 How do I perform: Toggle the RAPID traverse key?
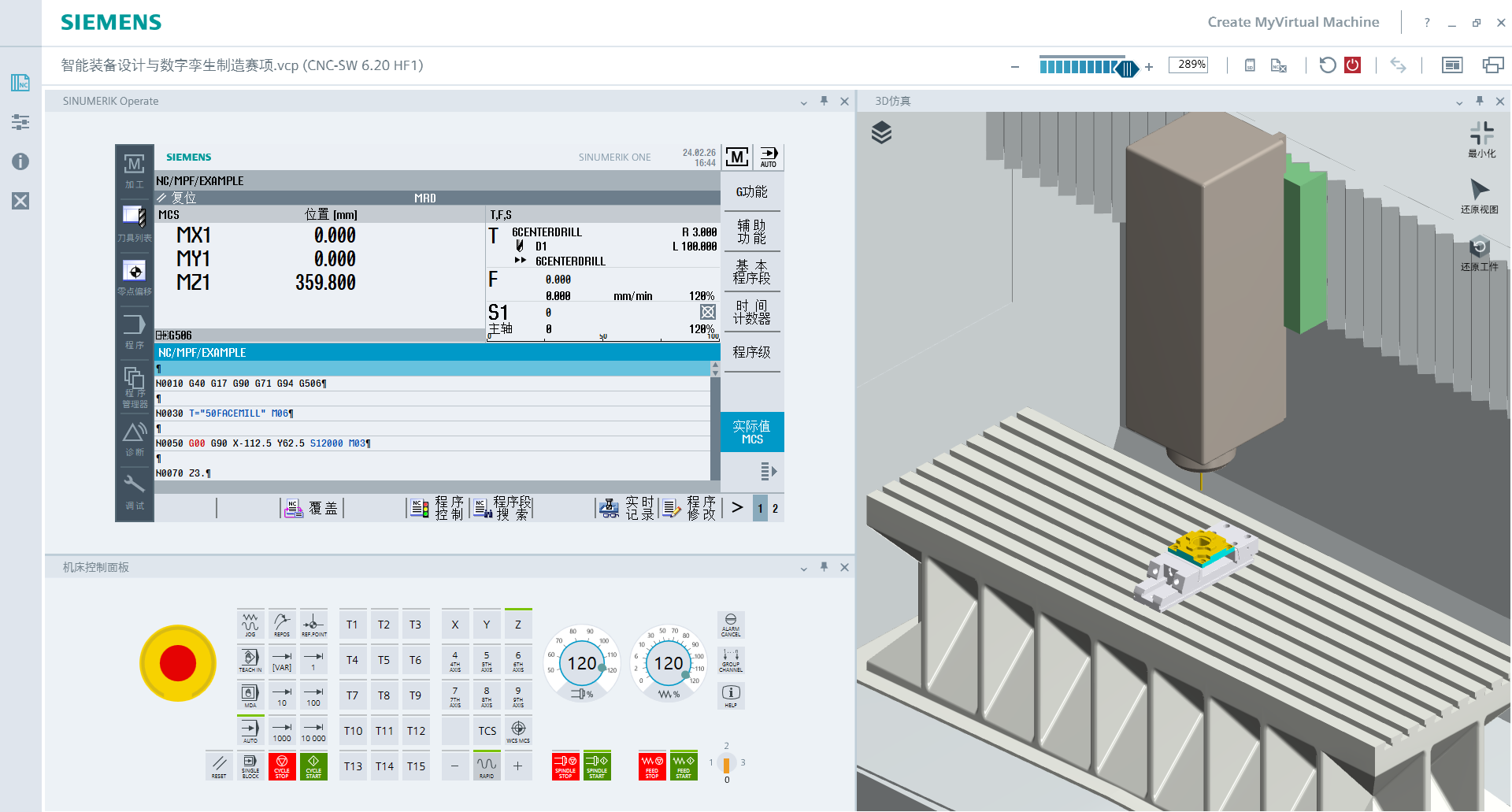point(487,766)
